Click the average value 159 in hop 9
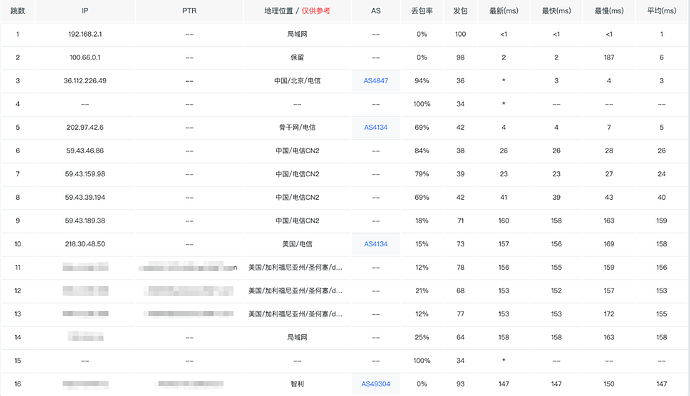Viewport: 690px width, 396px height. [x=662, y=220]
